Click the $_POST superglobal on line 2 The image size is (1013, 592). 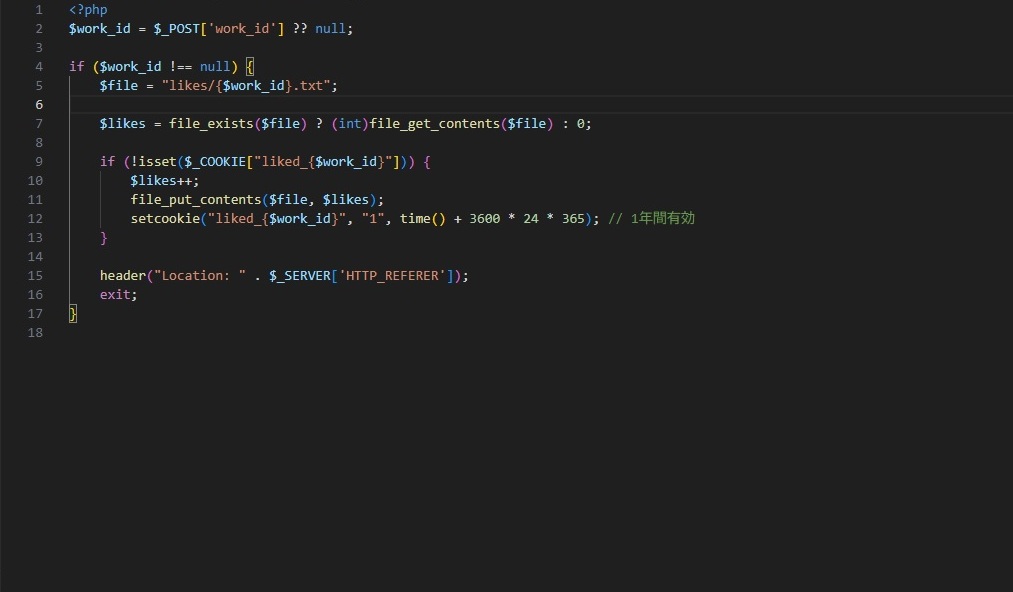tap(176, 28)
